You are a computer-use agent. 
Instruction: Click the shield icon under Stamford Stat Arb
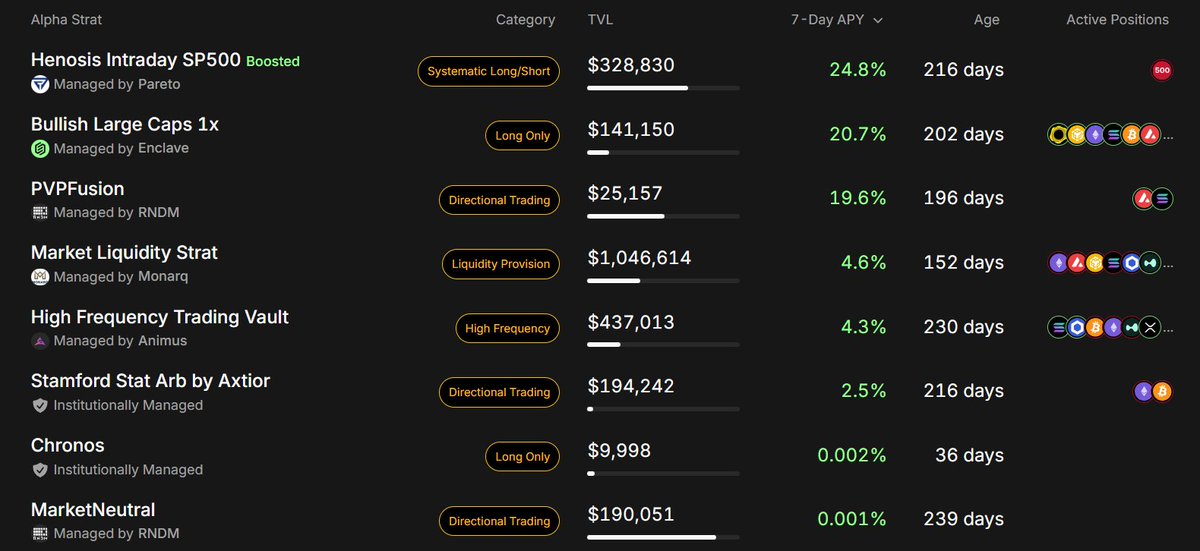pyautogui.click(x=40, y=405)
